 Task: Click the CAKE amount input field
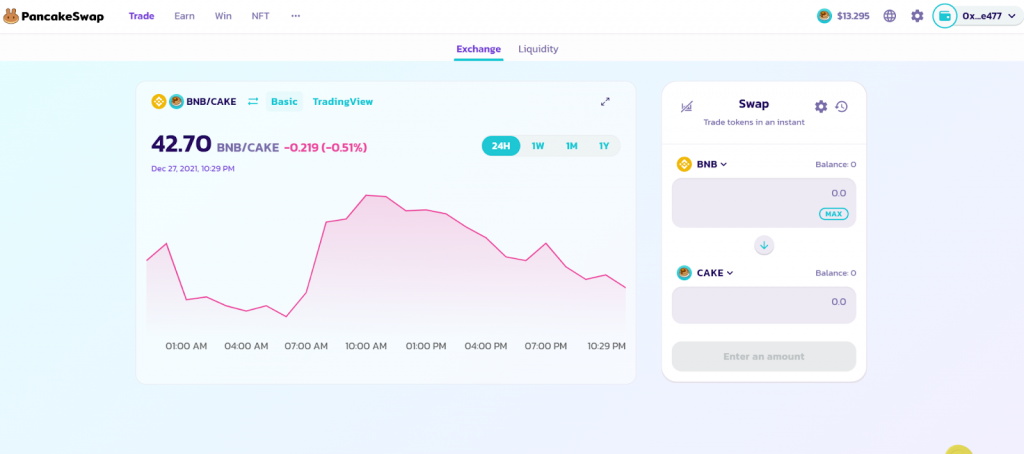click(x=763, y=305)
